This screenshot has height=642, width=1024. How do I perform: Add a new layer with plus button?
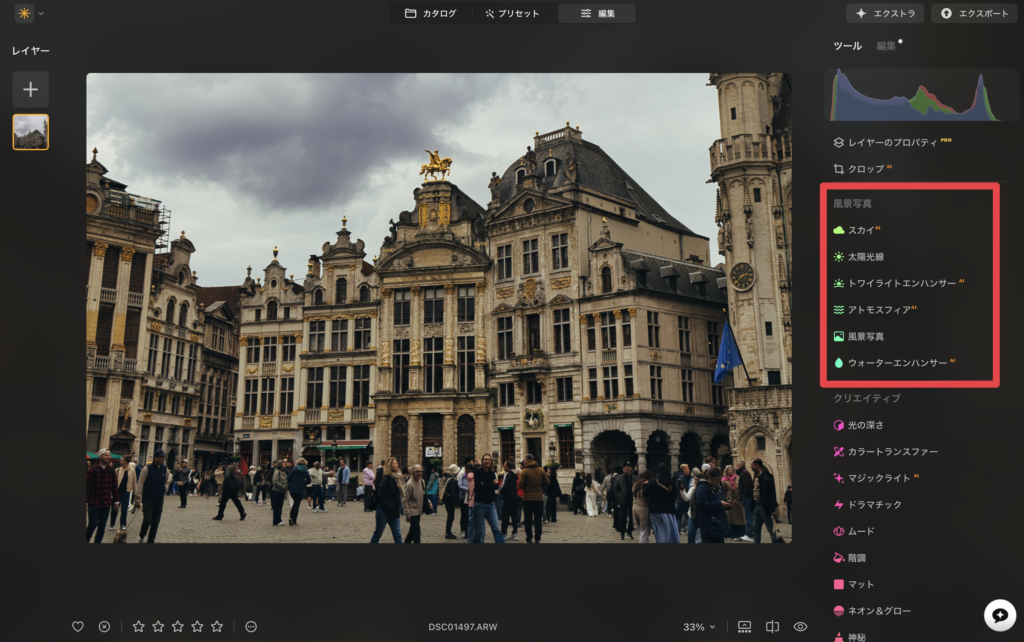31,89
